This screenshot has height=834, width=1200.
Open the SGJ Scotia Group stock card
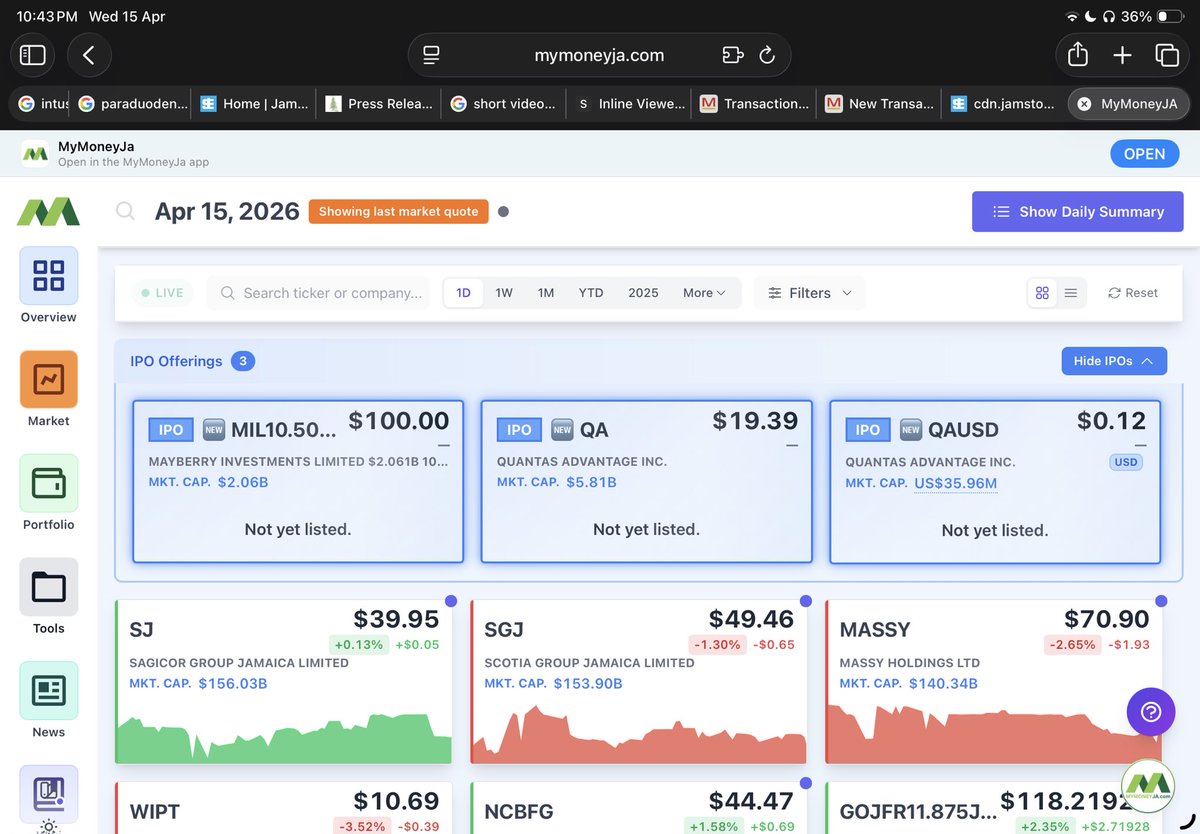pos(639,683)
